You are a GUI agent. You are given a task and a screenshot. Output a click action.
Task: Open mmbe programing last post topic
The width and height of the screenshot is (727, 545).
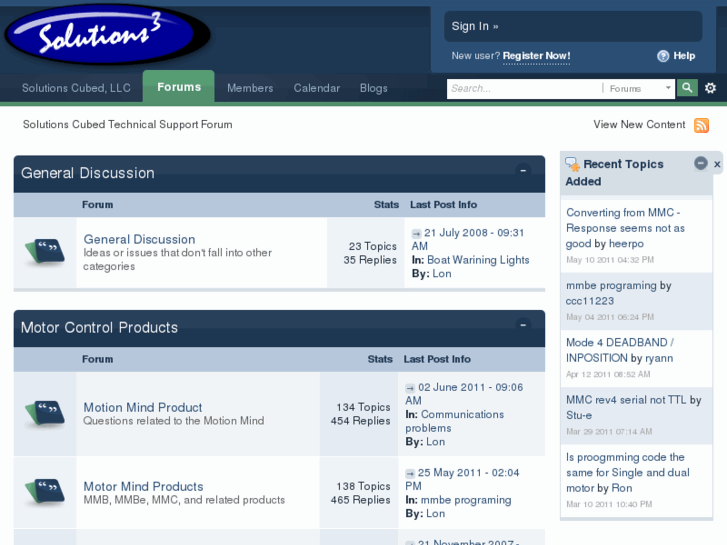[466, 500]
